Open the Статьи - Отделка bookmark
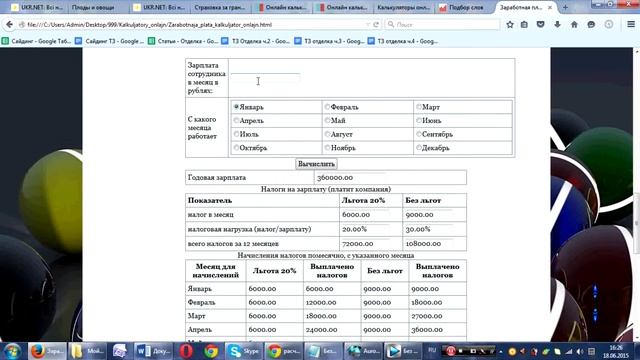This screenshot has height=360, width=640. (183, 41)
